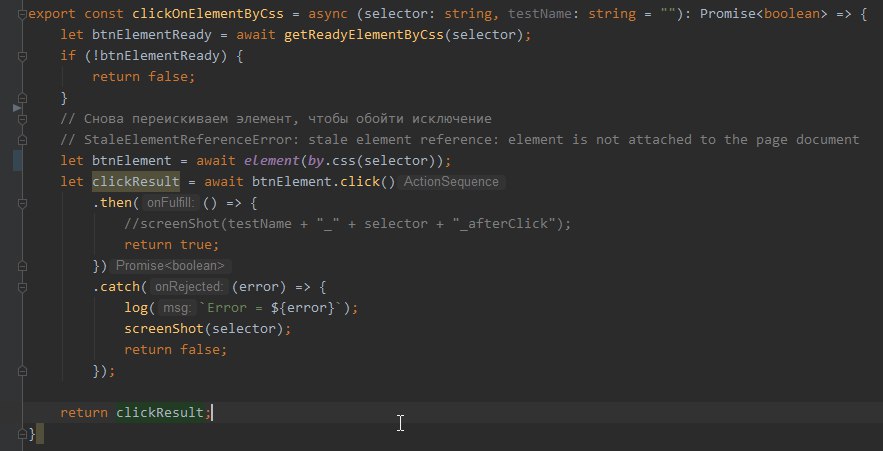Click clickResult in the final return statement

[x=160, y=413]
